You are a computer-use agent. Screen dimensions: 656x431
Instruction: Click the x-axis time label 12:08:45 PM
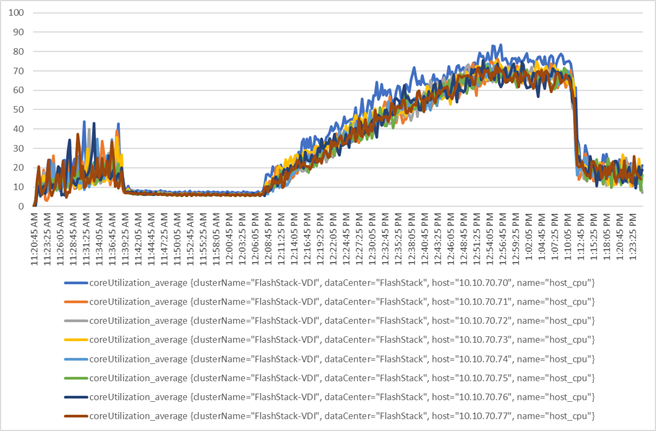coord(269,239)
